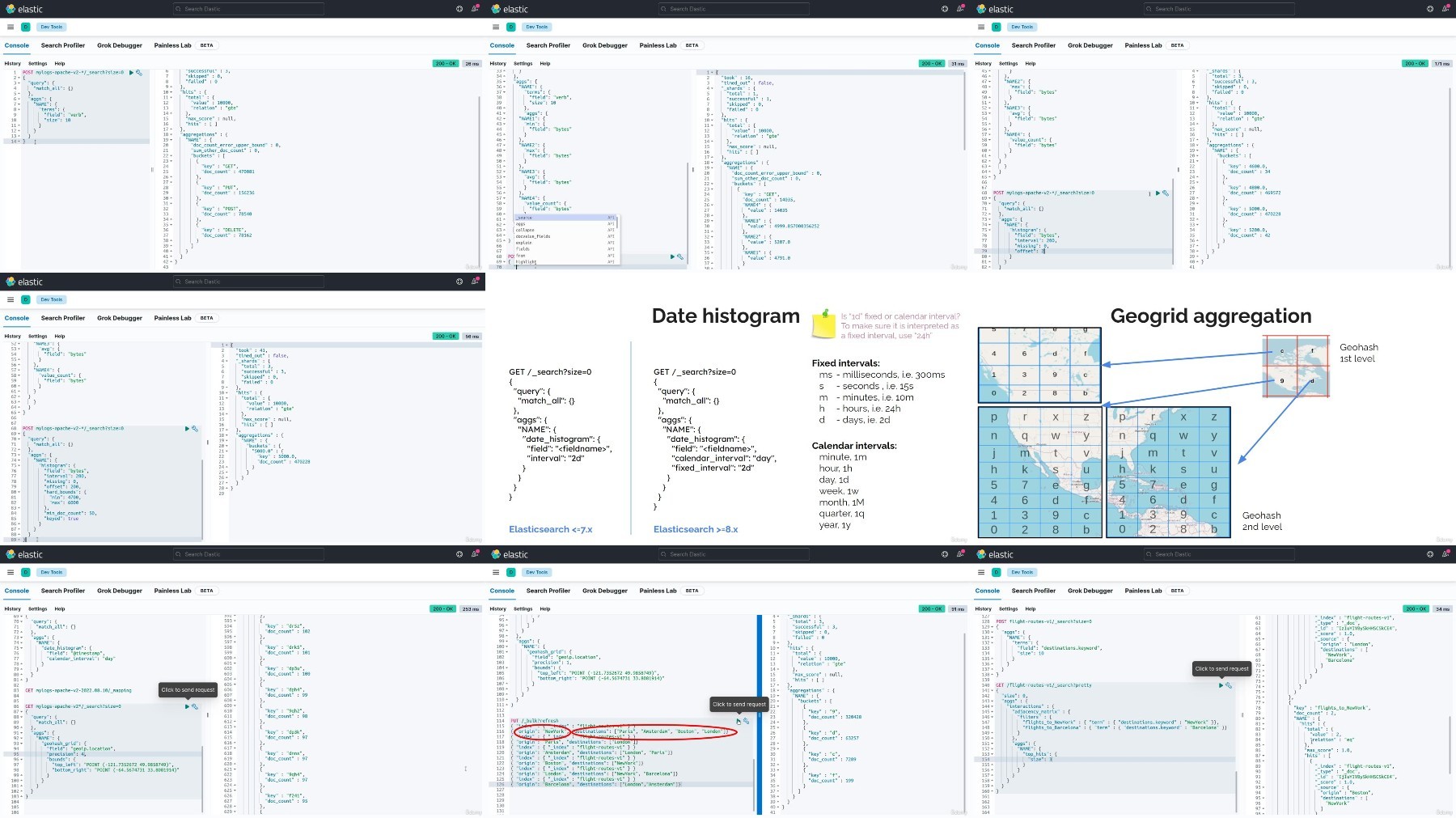Fold top_hits block at line 153, bottom-right panel
The height and width of the screenshot is (818, 1456).
(x=992, y=753)
